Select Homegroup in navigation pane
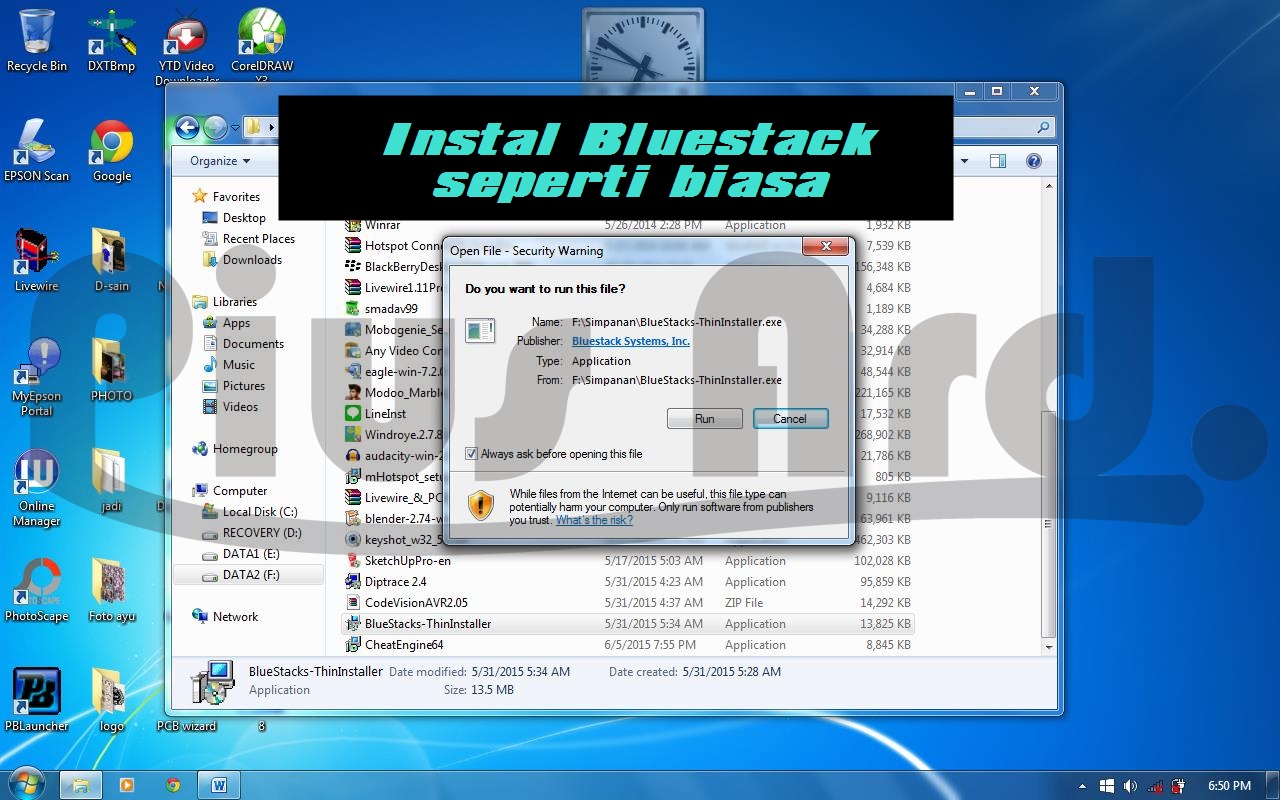The width and height of the screenshot is (1280, 800). click(x=245, y=449)
